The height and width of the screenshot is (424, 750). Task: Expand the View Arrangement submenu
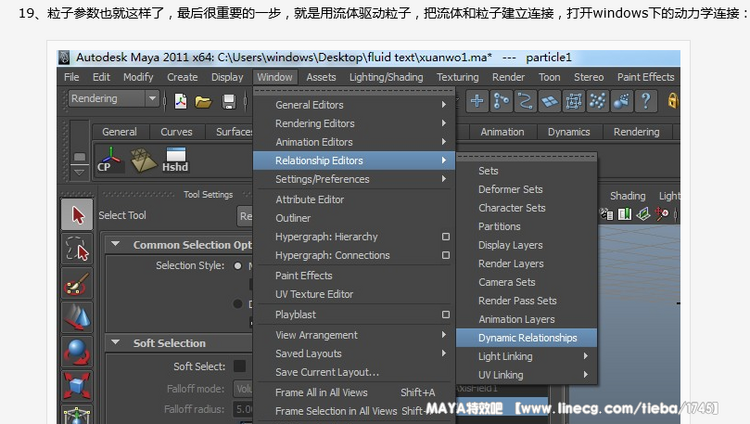click(x=353, y=335)
